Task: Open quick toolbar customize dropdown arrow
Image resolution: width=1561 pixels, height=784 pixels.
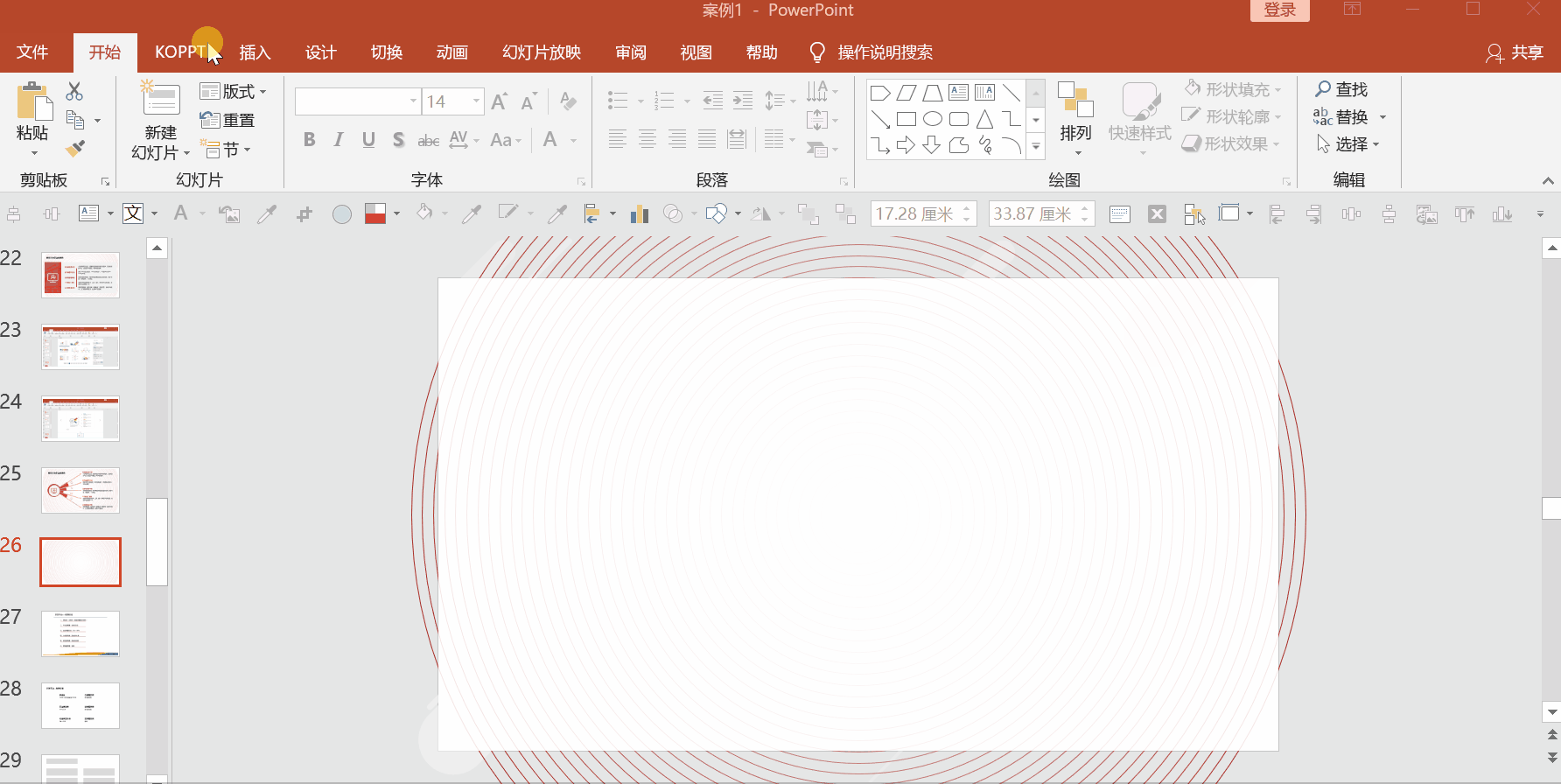Action: tap(1540, 214)
